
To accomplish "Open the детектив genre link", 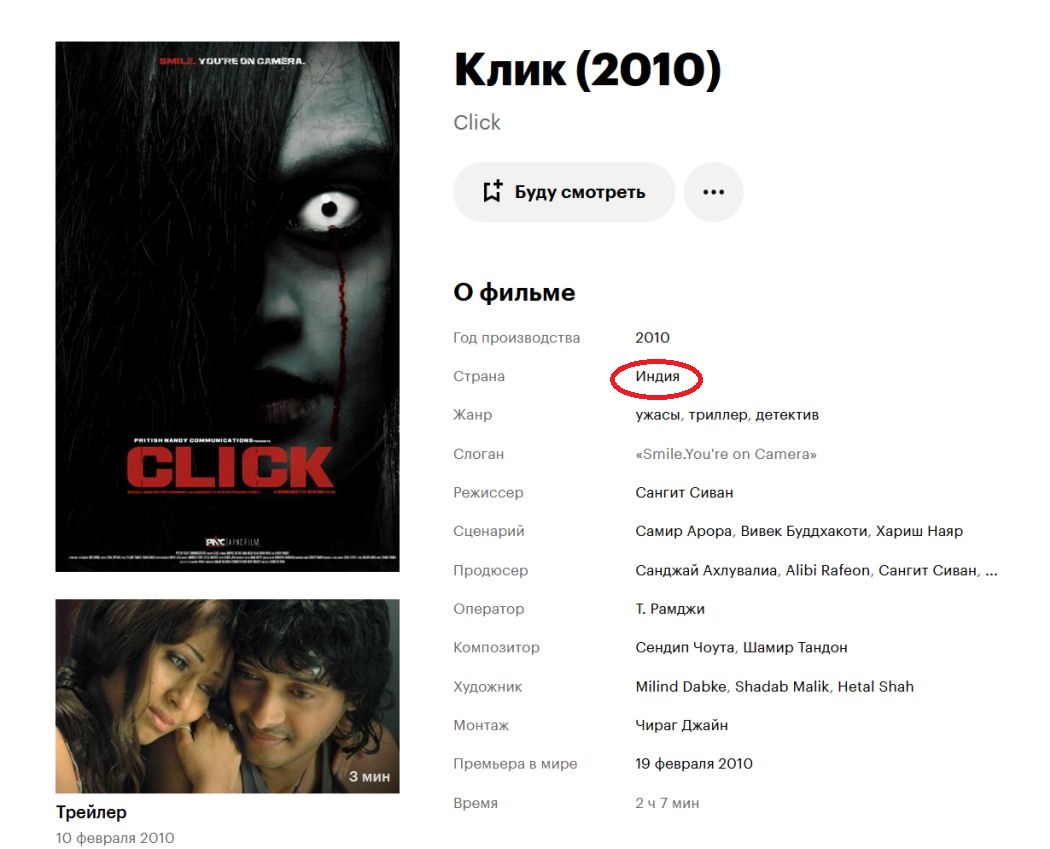I will click(x=787, y=415).
